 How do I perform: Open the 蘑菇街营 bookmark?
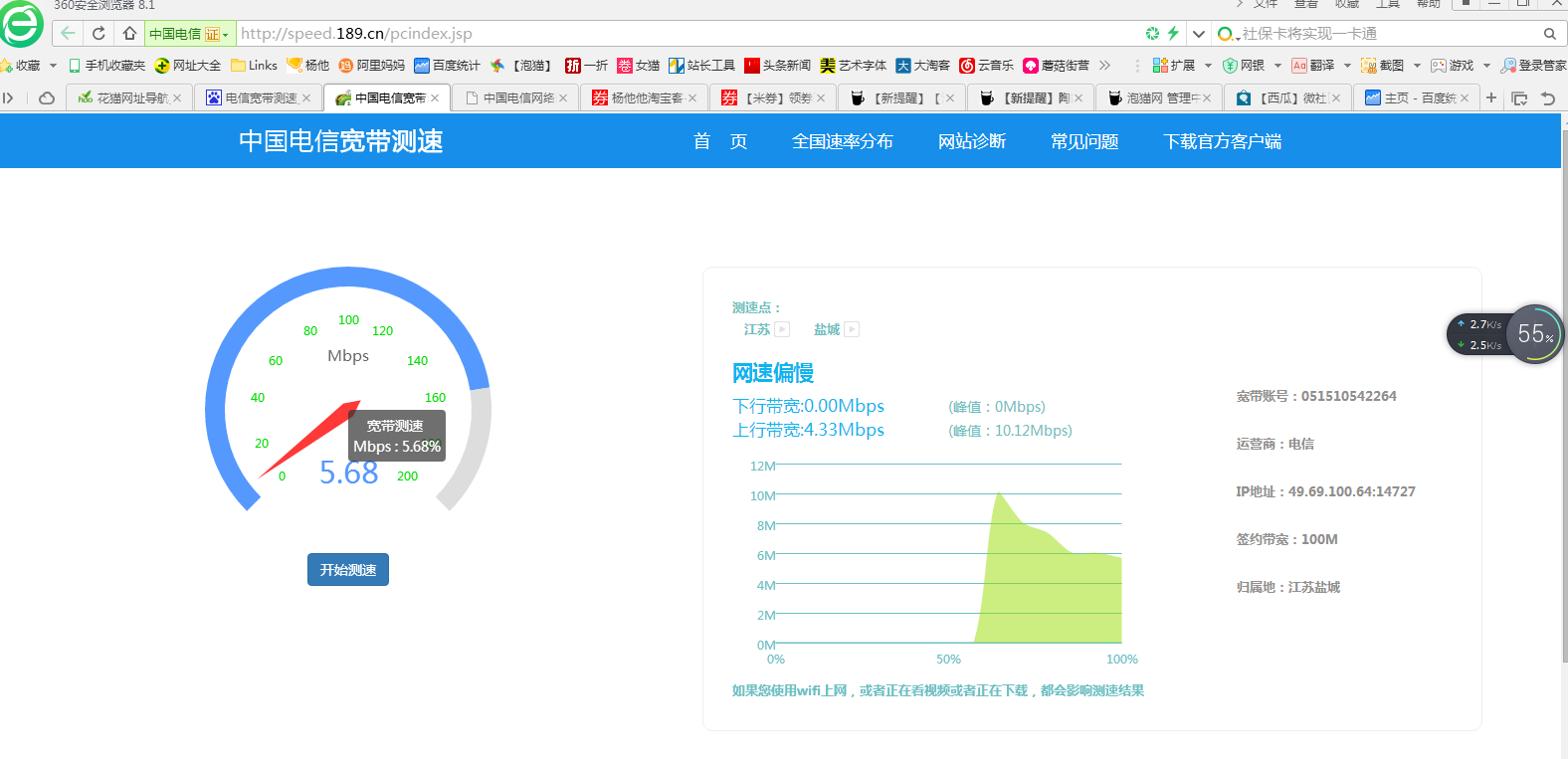pos(1056,66)
